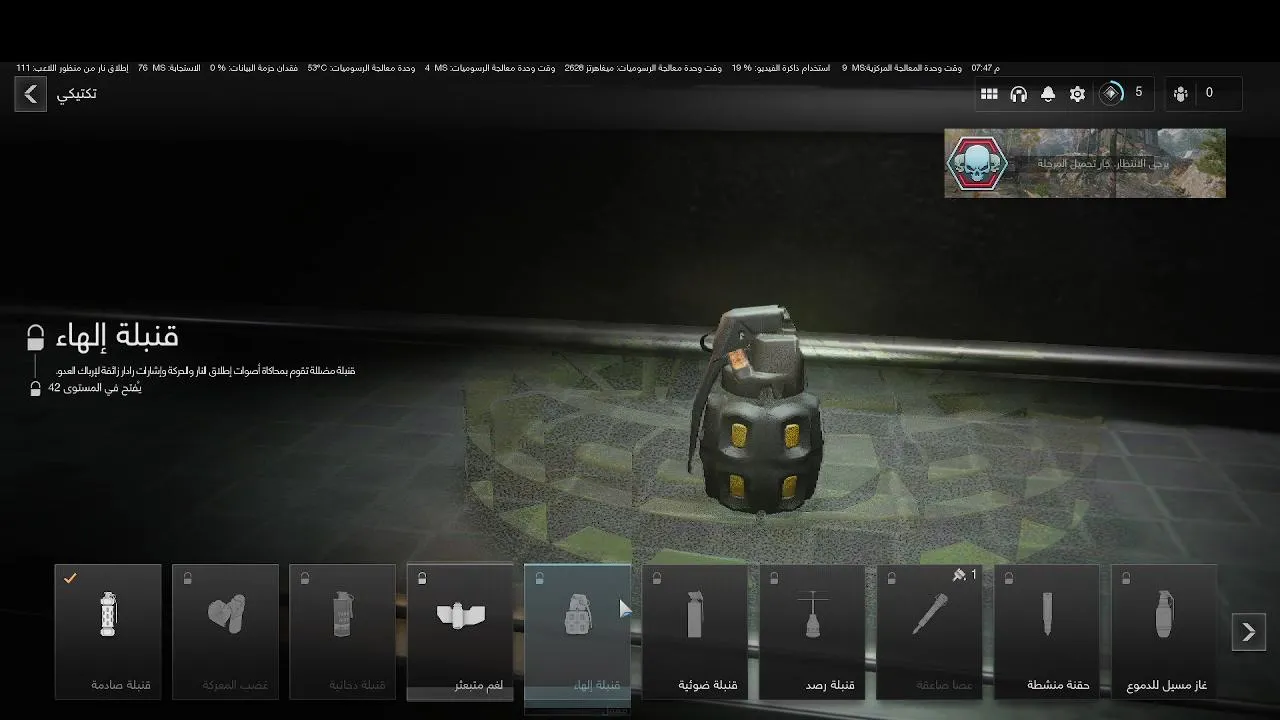Click the GPU temperature stat 53°C
Screen dimensions: 1280x720
click(x=361, y=68)
